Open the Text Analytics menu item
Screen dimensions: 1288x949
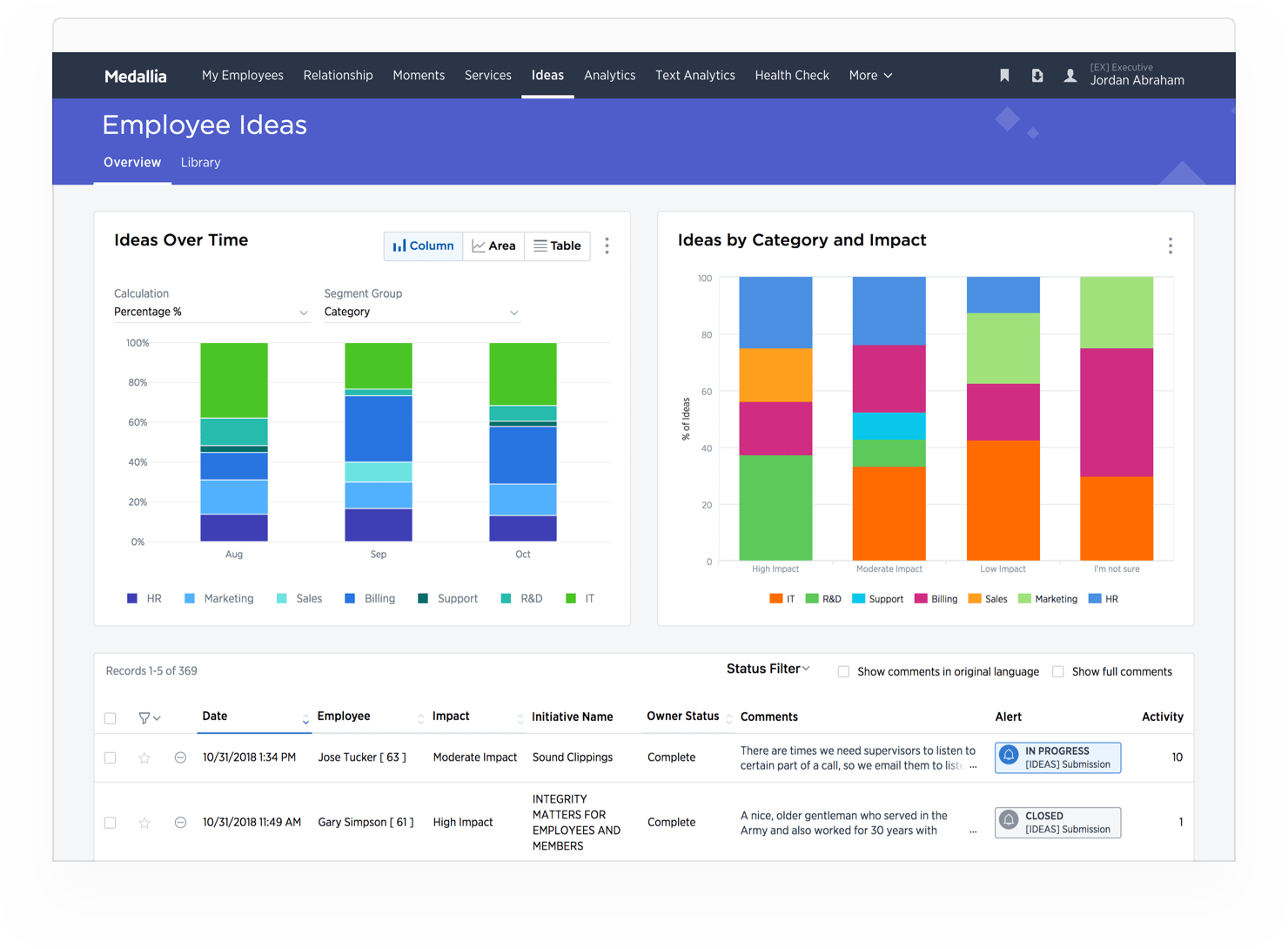pos(694,75)
